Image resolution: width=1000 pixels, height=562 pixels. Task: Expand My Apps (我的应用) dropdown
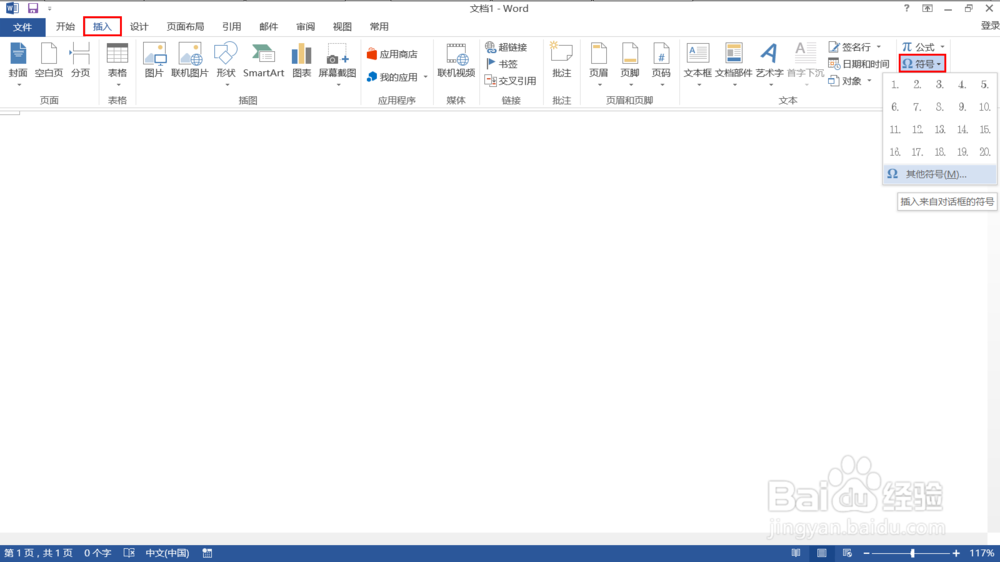click(x=425, y=77)
